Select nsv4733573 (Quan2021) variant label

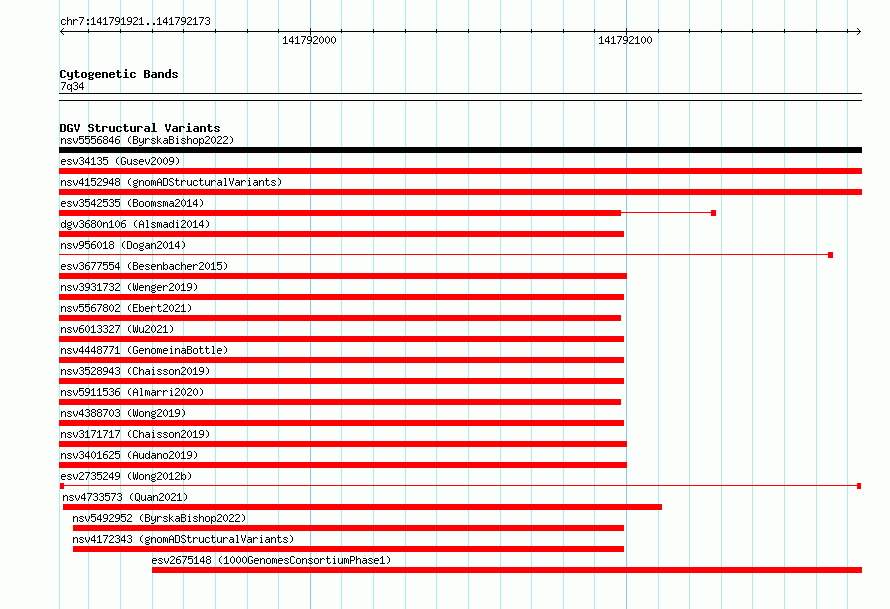point(125,497)
